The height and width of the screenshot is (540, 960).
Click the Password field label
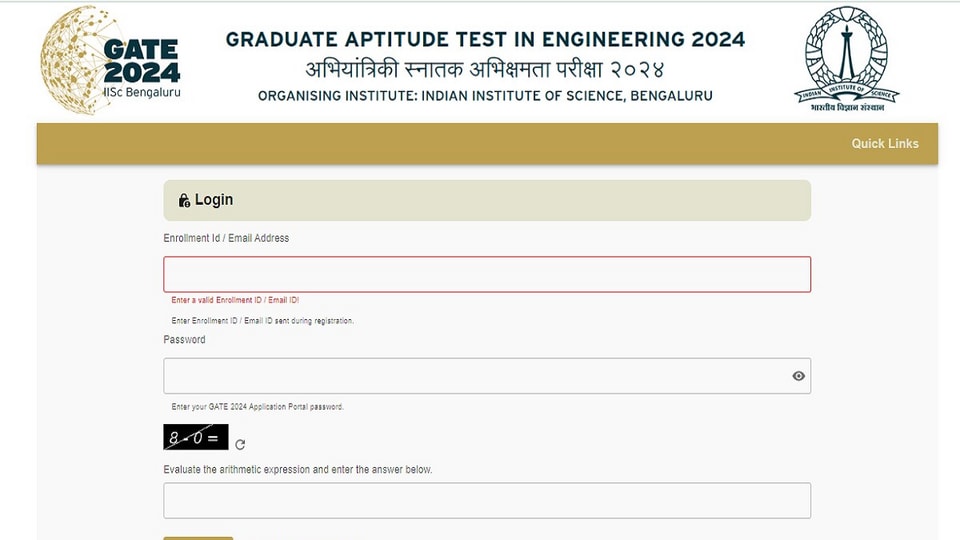coord(184,340)
